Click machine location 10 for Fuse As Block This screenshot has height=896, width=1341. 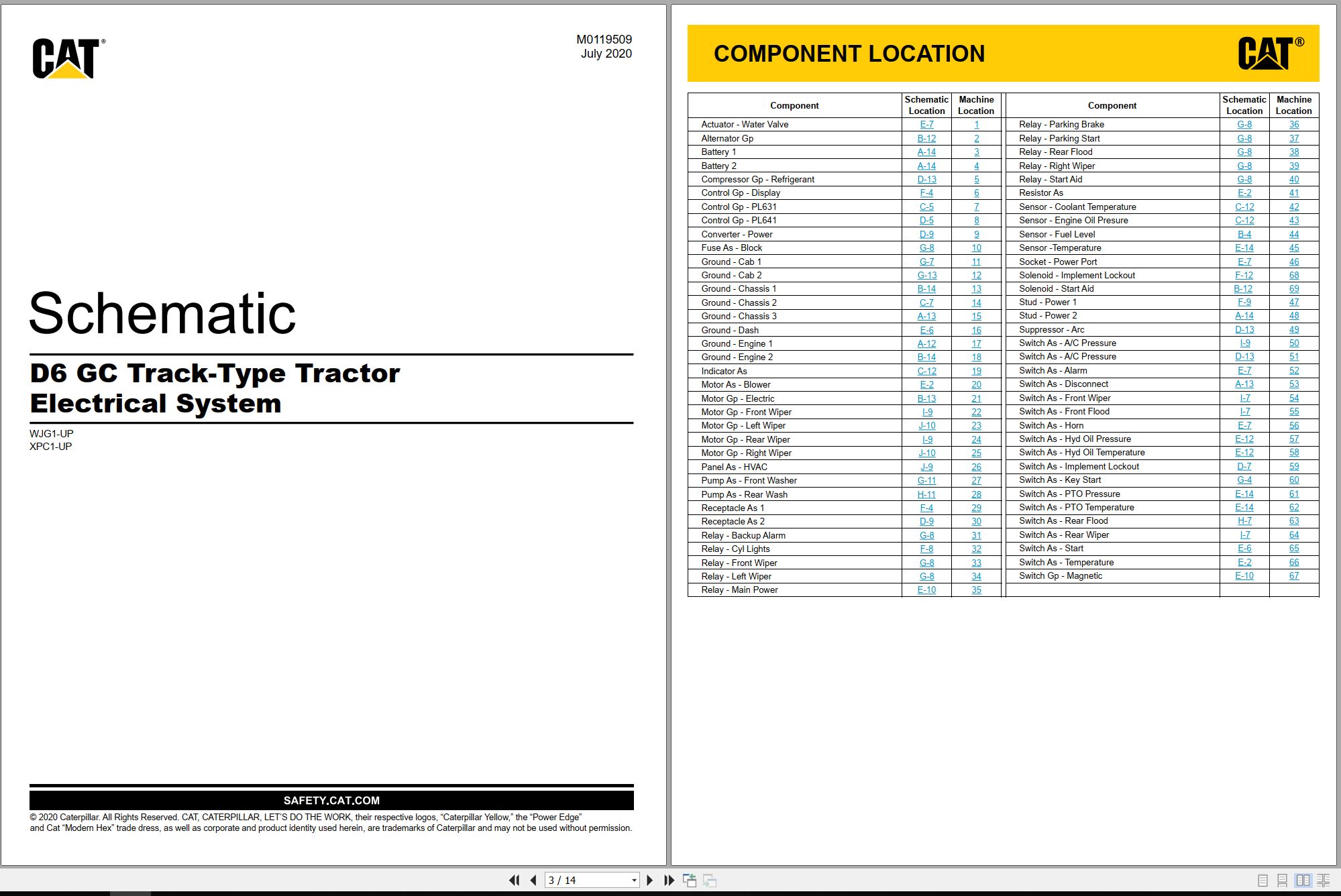pos(976,248)
